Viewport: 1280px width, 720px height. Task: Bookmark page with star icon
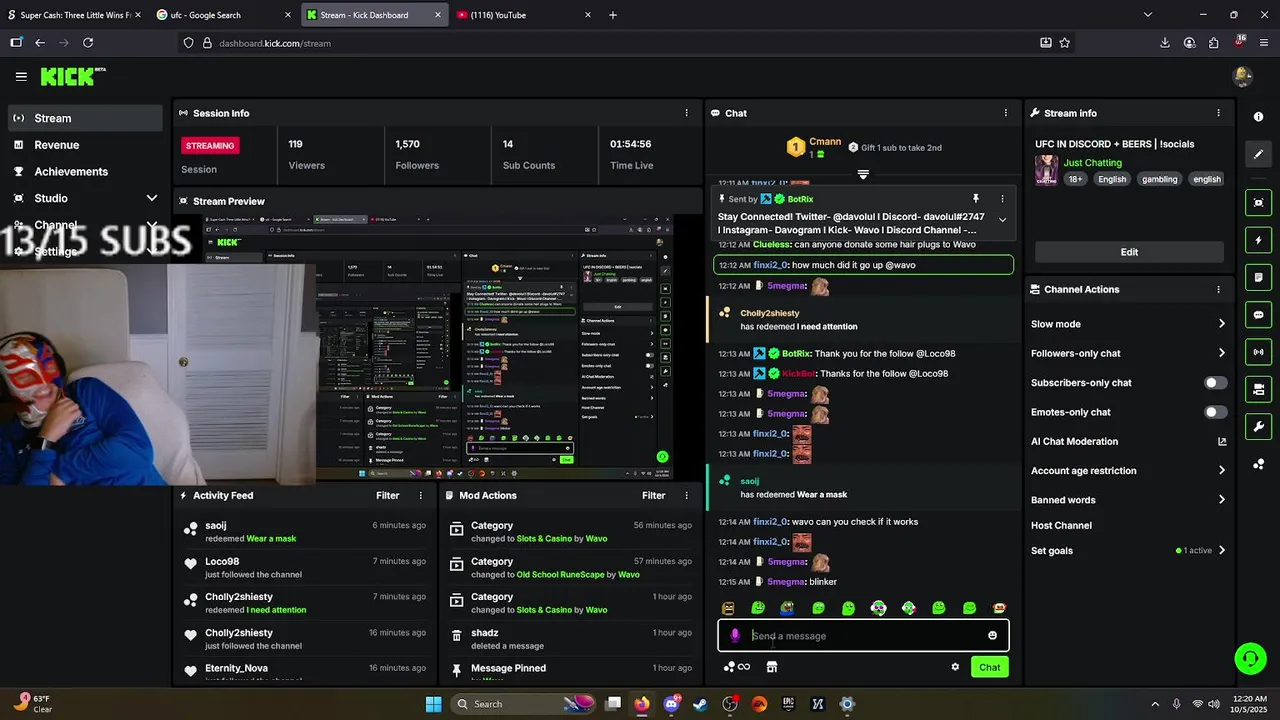click(1065, 43)
